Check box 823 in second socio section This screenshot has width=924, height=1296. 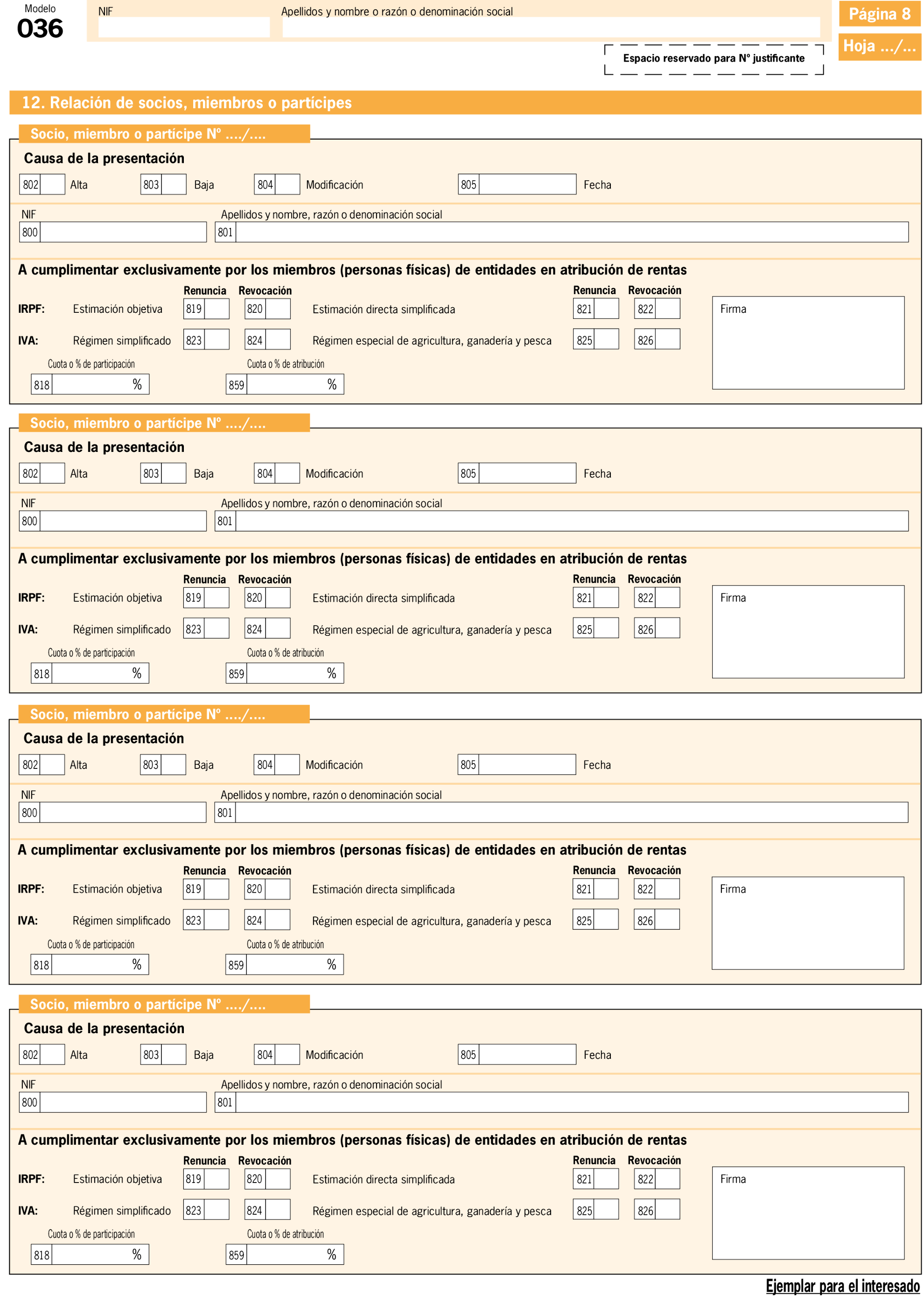(x=217, y=629)
